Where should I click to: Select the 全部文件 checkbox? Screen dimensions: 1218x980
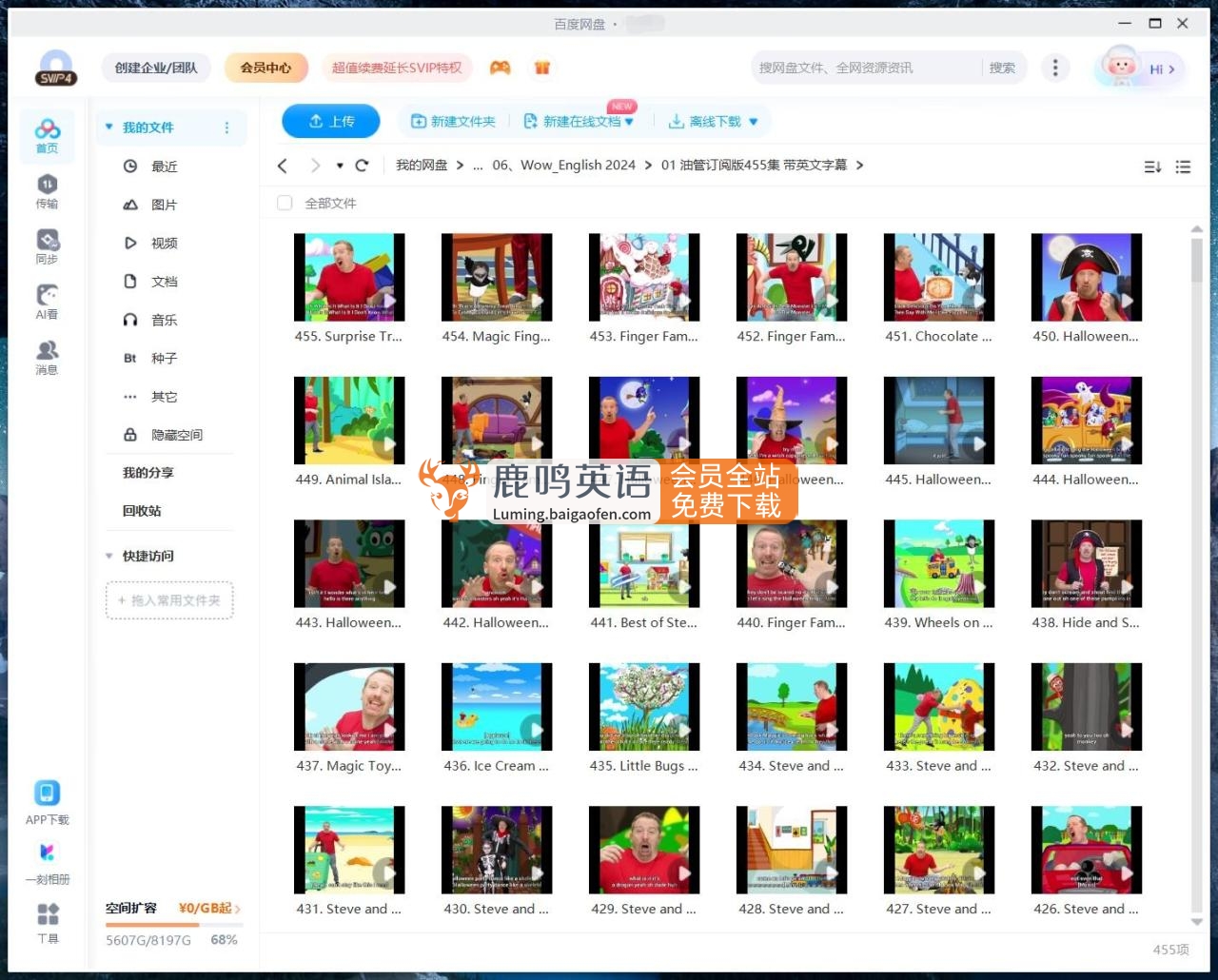click(285, 203)
